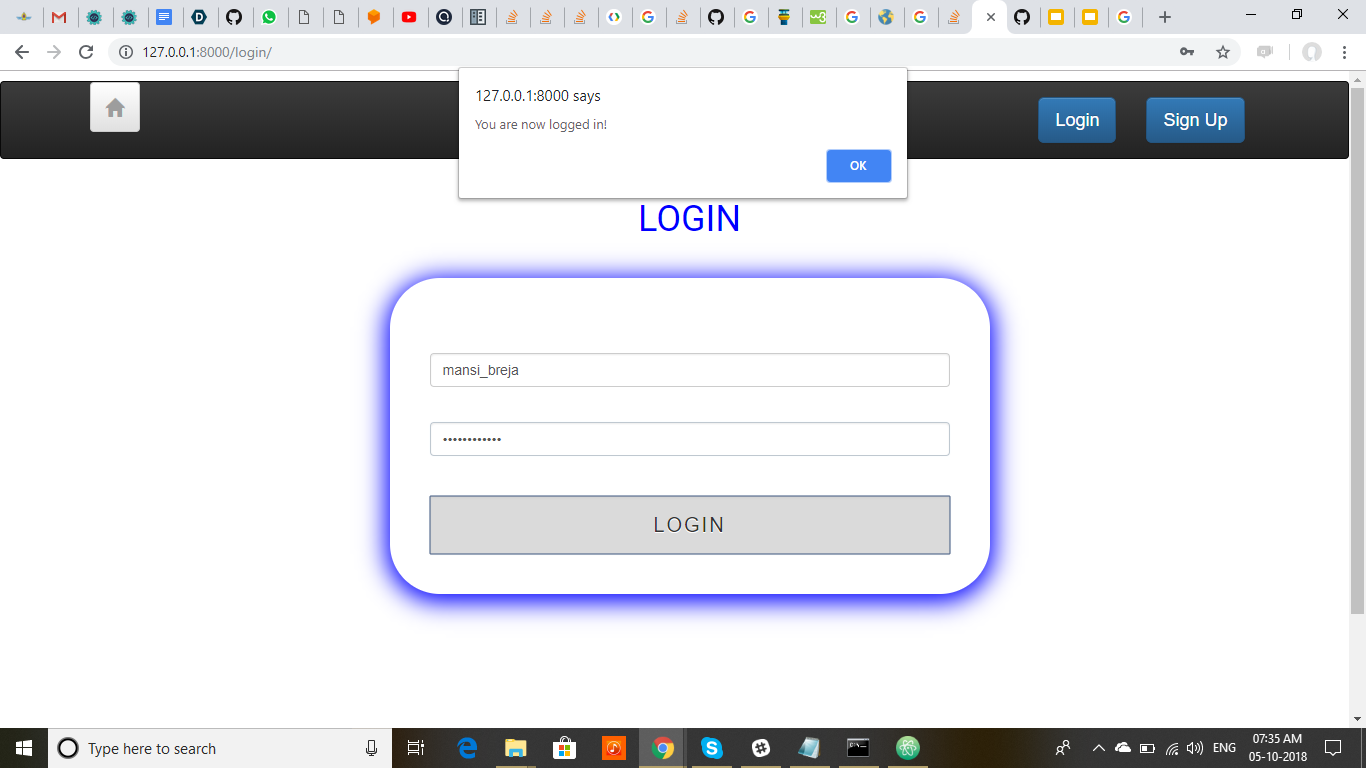Screen dimensions: 1366x768
Task: Switch to the W3Schools tab
Action: (818, 17)
